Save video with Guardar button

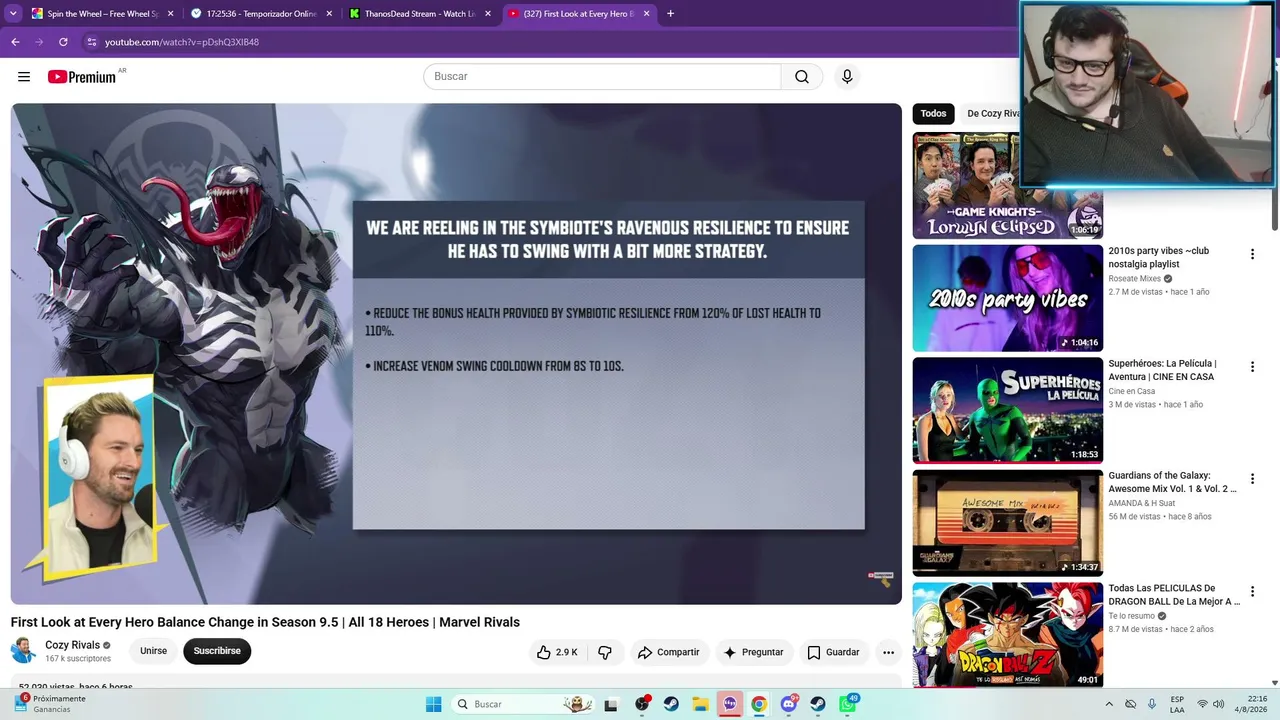[833, 652]
